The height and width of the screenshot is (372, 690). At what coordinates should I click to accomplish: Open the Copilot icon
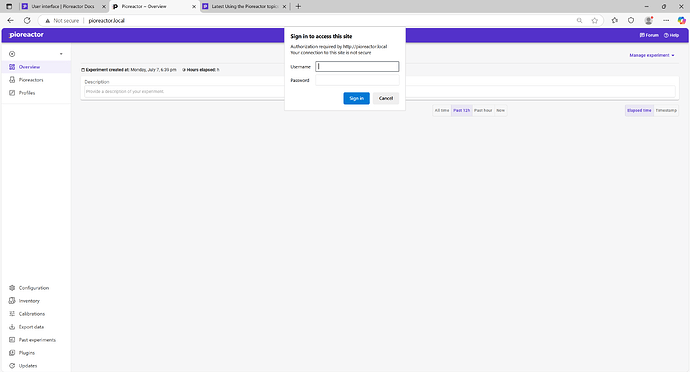pos(681,20)
